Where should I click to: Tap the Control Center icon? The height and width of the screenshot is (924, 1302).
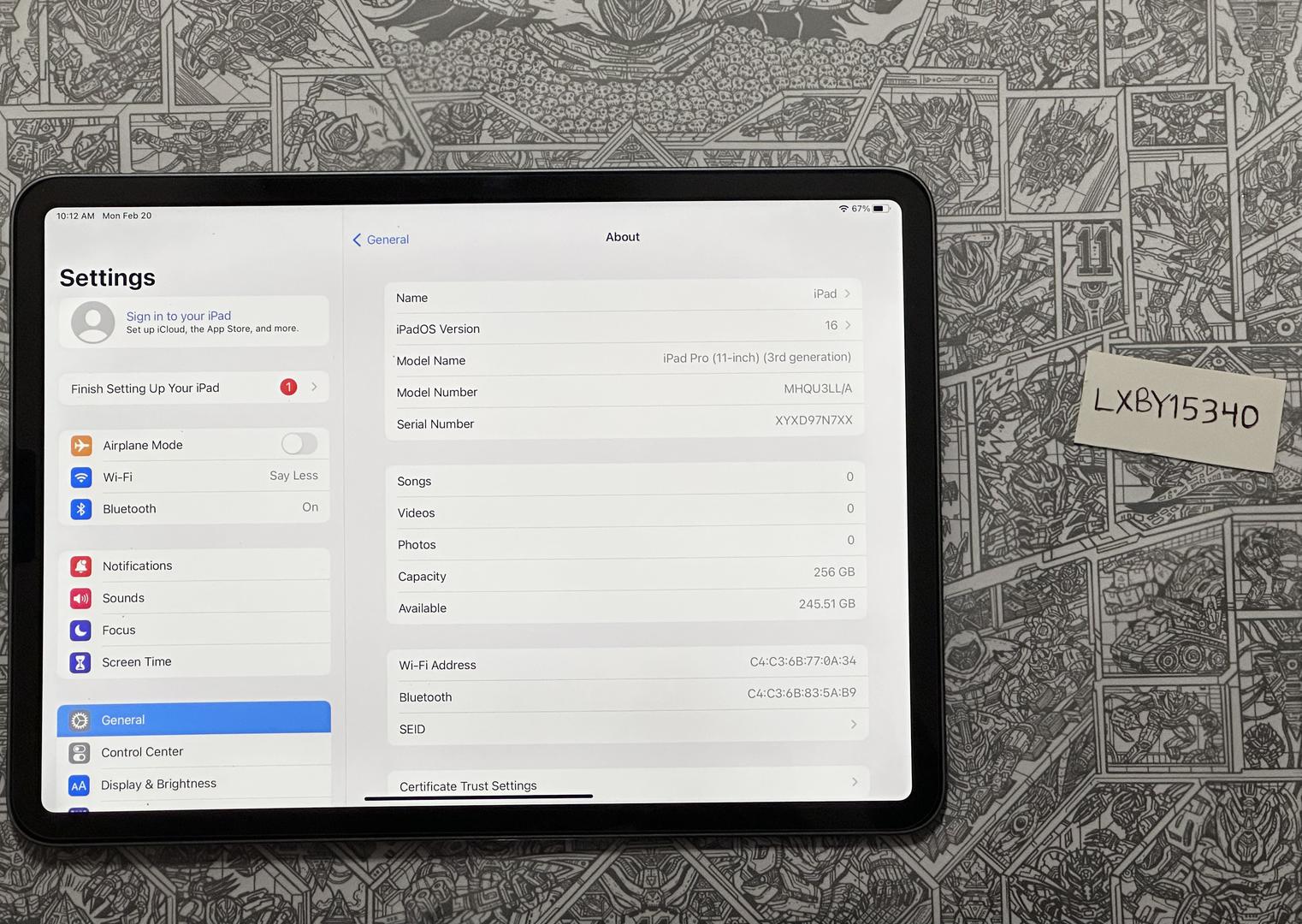pos(80,753)
